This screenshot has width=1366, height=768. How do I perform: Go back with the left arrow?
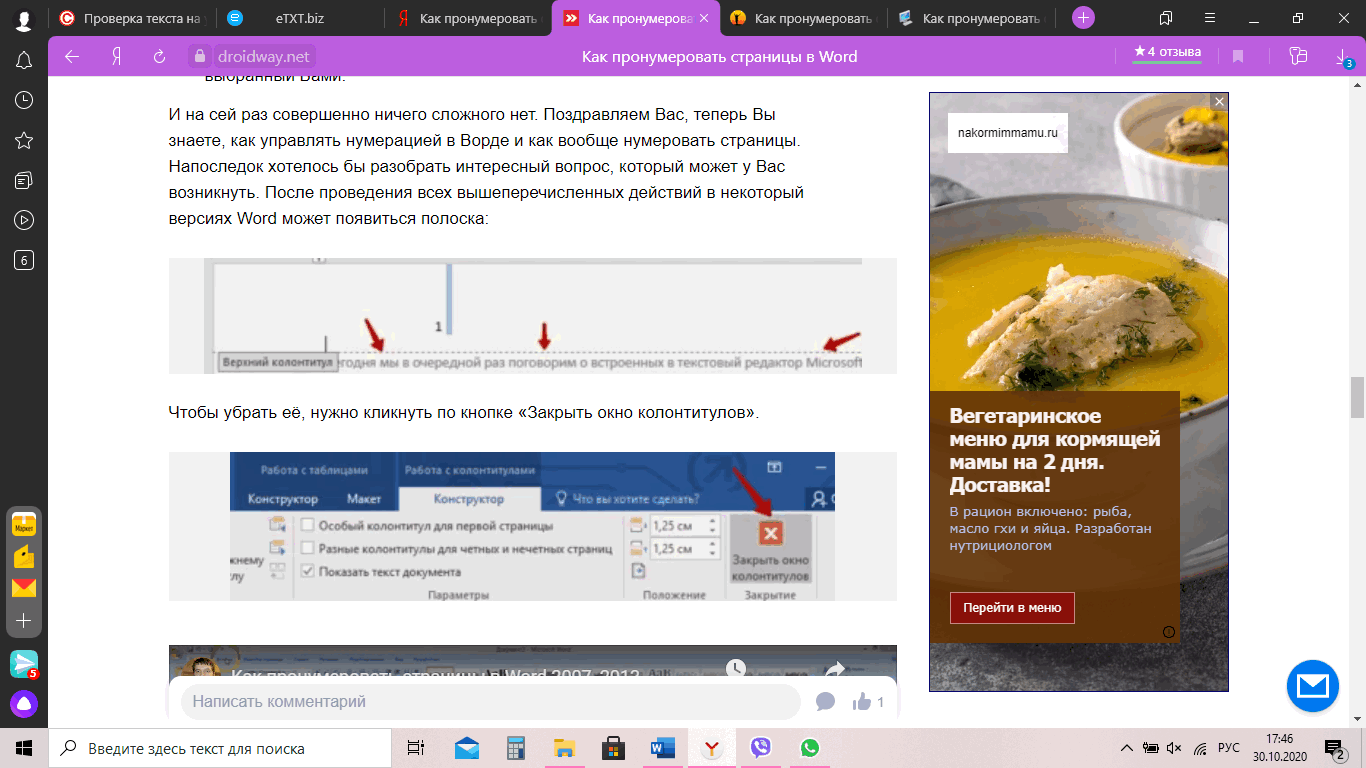pos(72,57)
